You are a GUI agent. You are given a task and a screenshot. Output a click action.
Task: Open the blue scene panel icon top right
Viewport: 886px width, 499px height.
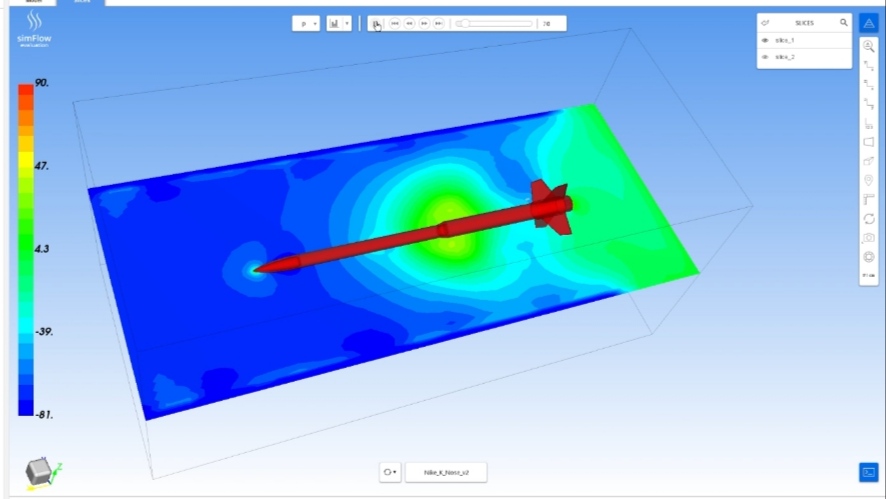[x=868, y=22]
